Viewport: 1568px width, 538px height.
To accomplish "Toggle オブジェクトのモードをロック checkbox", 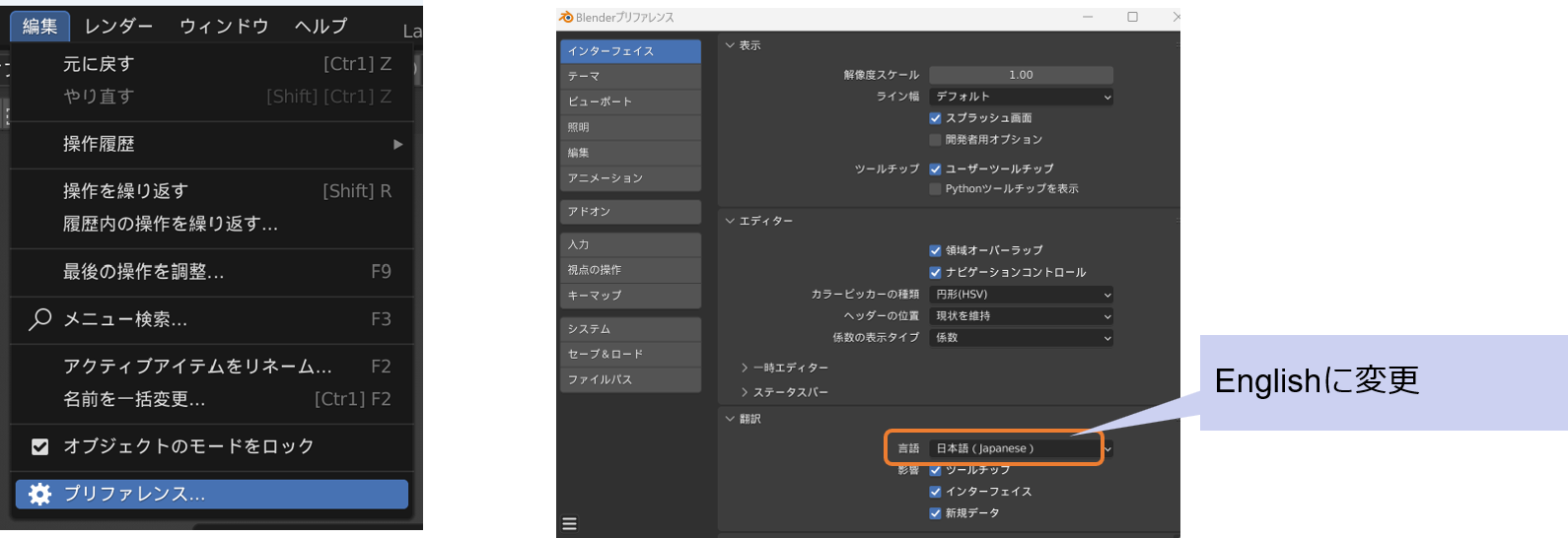I will tap(39, 446).
